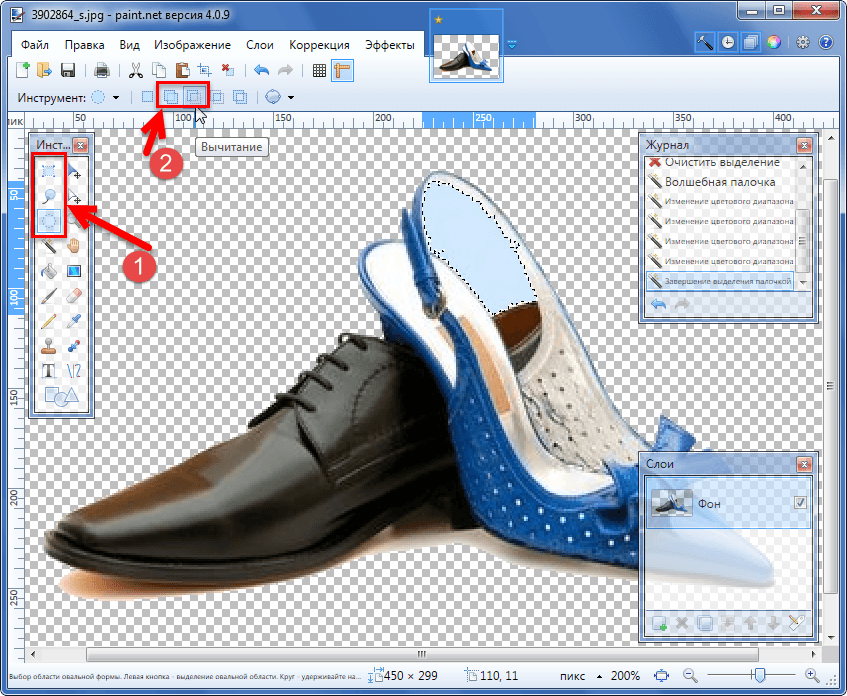Viewport: 847px width, 696px height.
Task: Toggle the Layers window icon
Action: point(751,42)
